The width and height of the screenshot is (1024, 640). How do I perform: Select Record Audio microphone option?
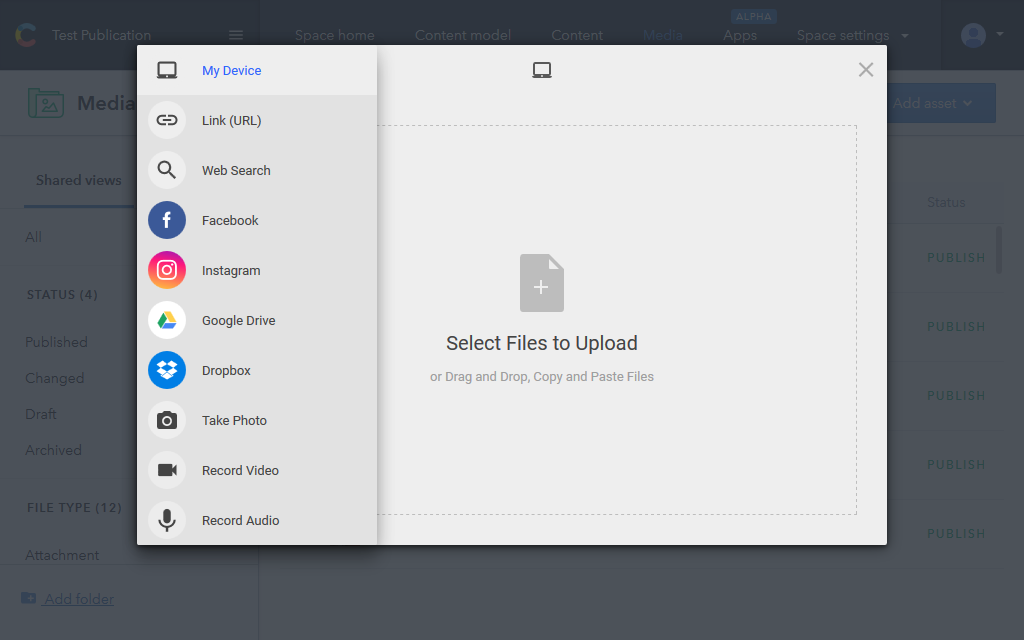(167, 520)
